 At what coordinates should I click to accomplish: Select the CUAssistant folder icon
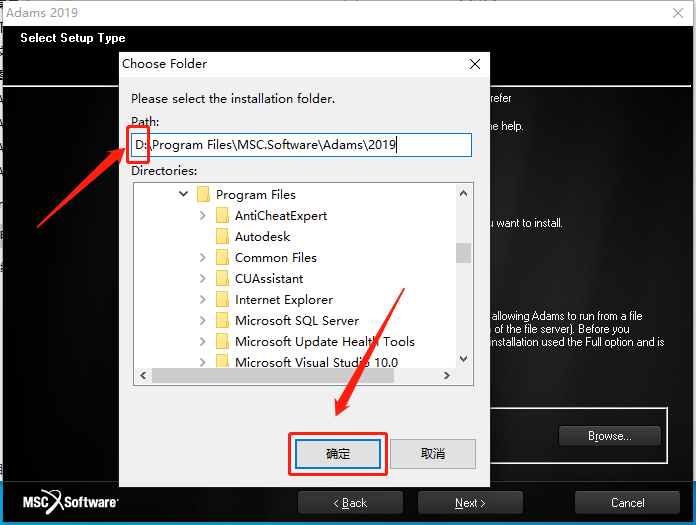coord(222,278)
